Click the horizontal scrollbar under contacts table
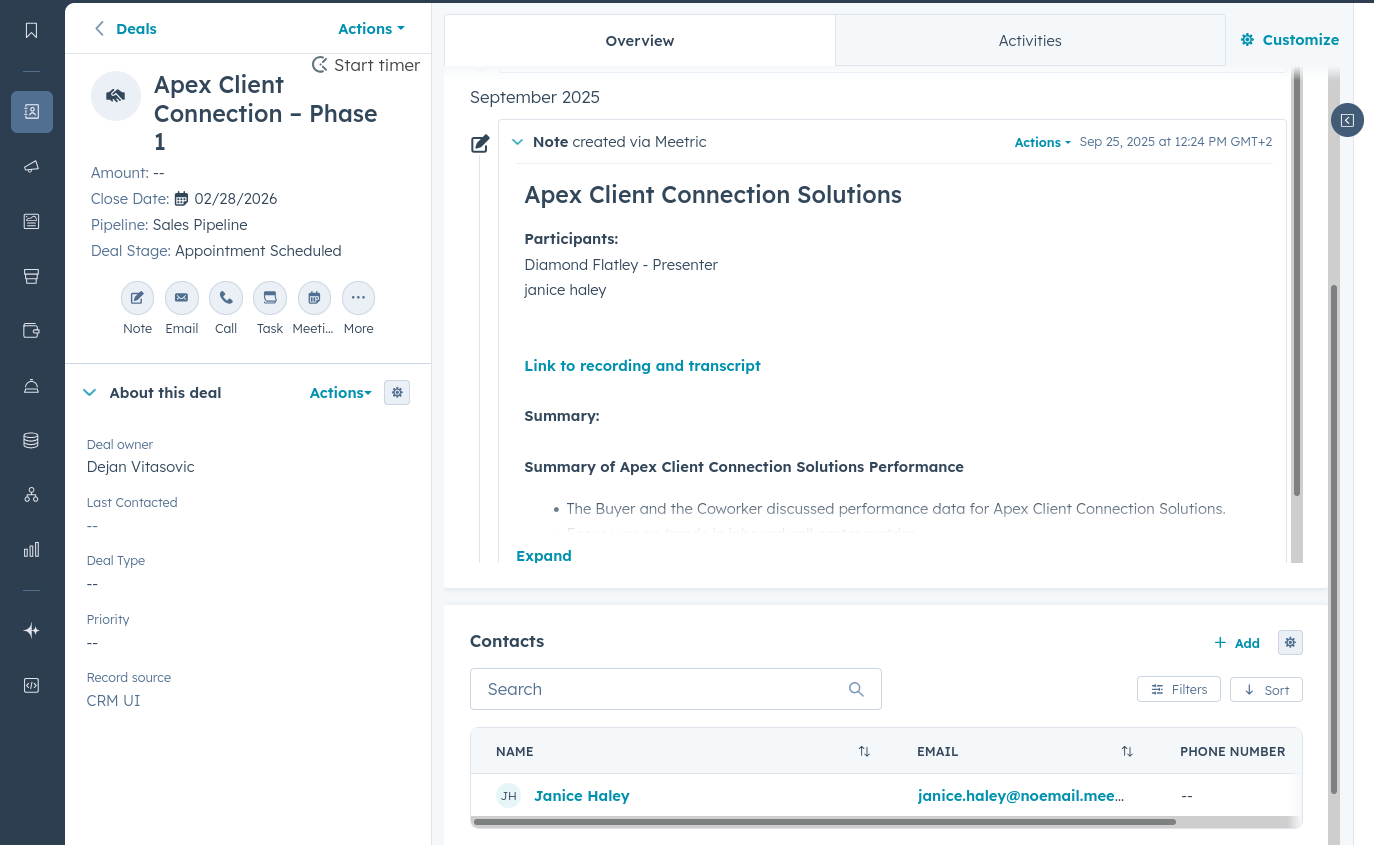Image resolution: width=1374 pixels, height=845 pixels. (824, 822)
